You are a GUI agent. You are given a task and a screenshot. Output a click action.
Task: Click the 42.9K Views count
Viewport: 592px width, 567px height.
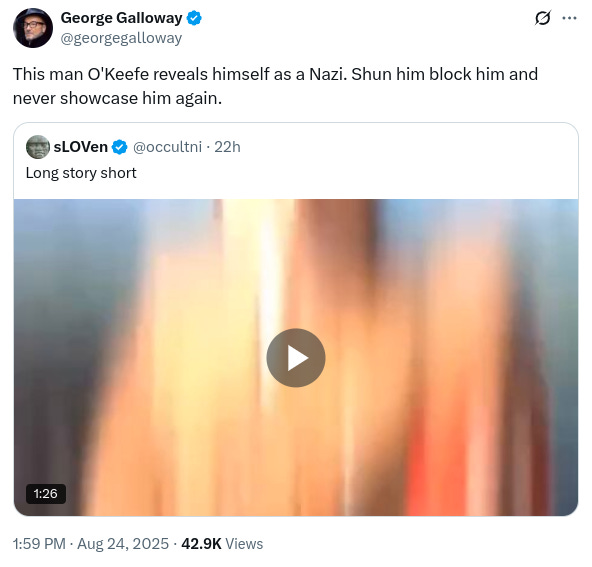[x=222, y=544]
